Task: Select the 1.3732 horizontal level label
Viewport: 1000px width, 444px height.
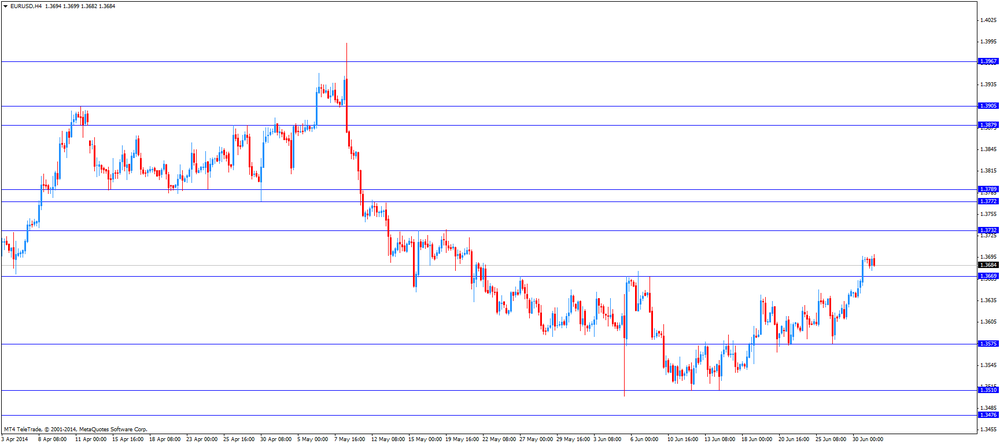Action: click(987, 230)
